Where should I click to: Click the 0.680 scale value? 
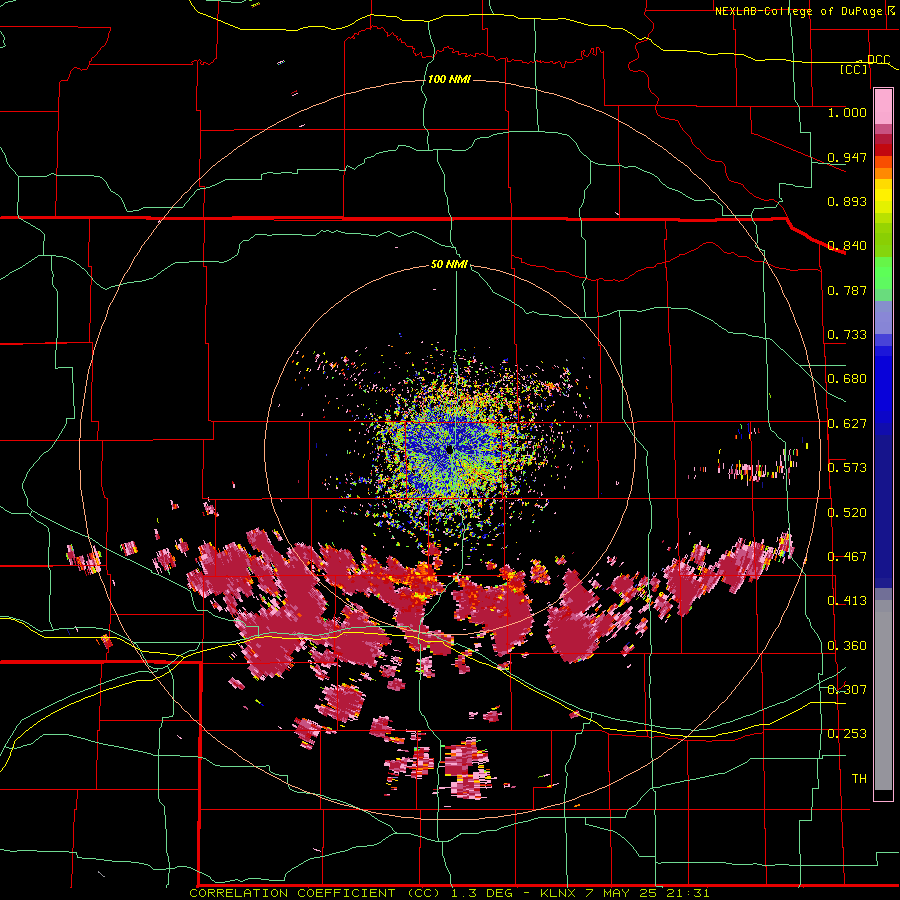click(847, 379)
